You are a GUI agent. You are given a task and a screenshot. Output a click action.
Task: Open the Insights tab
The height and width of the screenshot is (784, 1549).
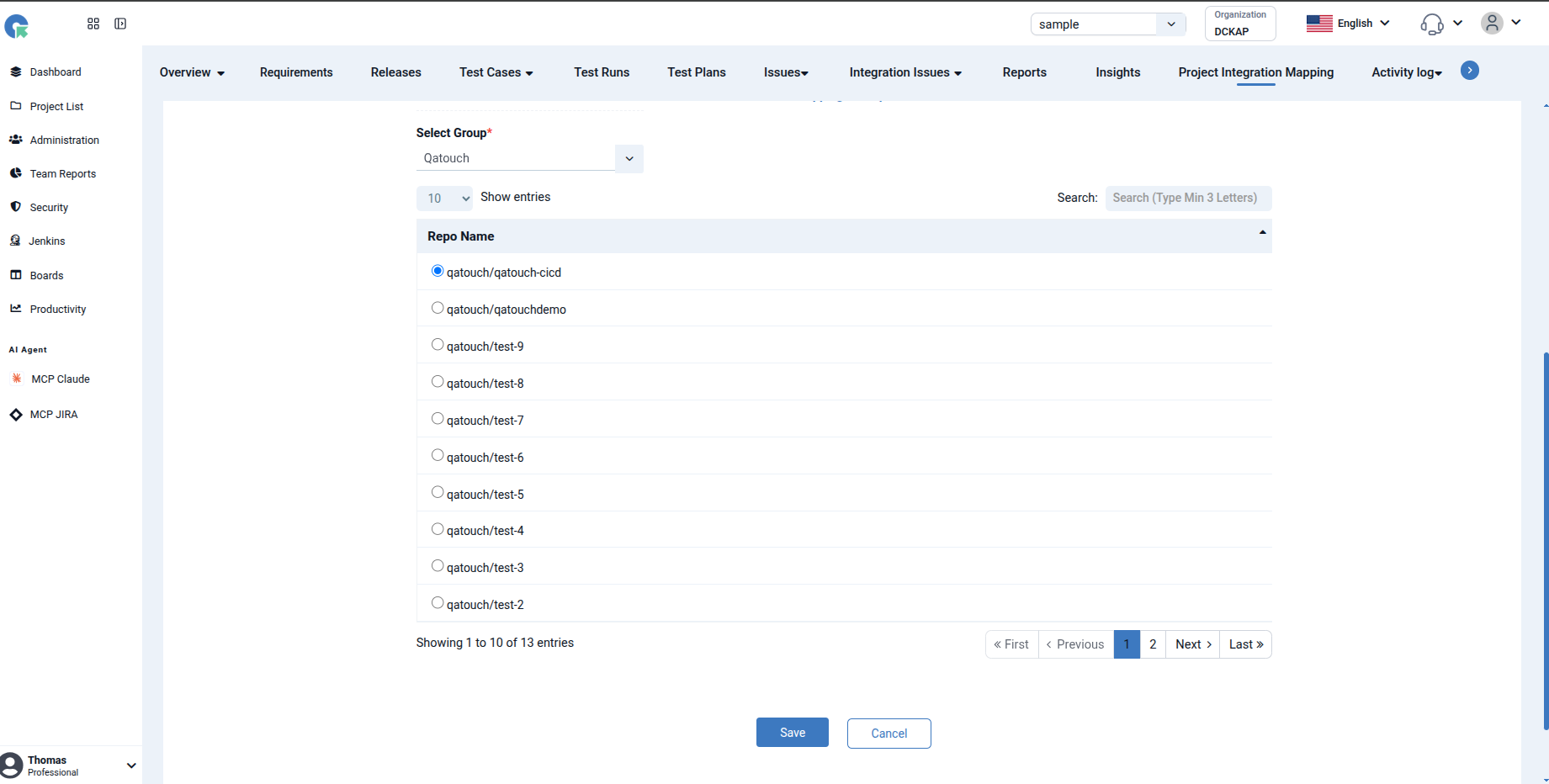(x=1118, y=72)
